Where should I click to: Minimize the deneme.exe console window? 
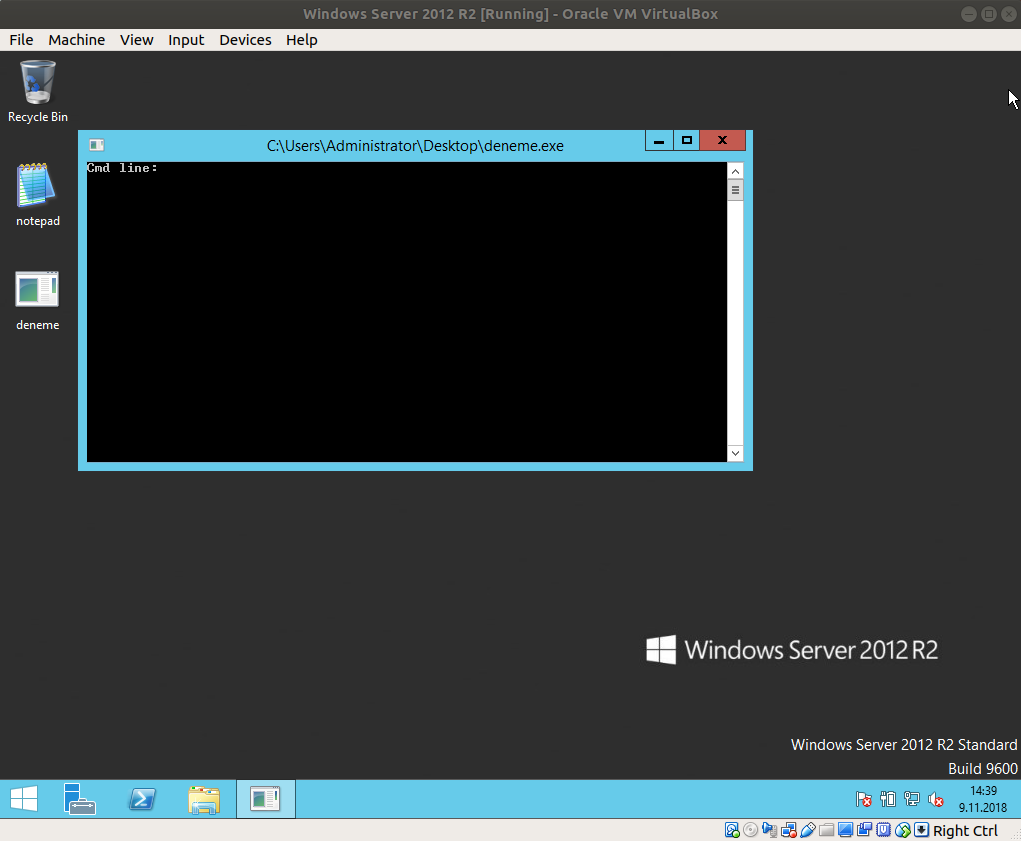tap(659, 141)
